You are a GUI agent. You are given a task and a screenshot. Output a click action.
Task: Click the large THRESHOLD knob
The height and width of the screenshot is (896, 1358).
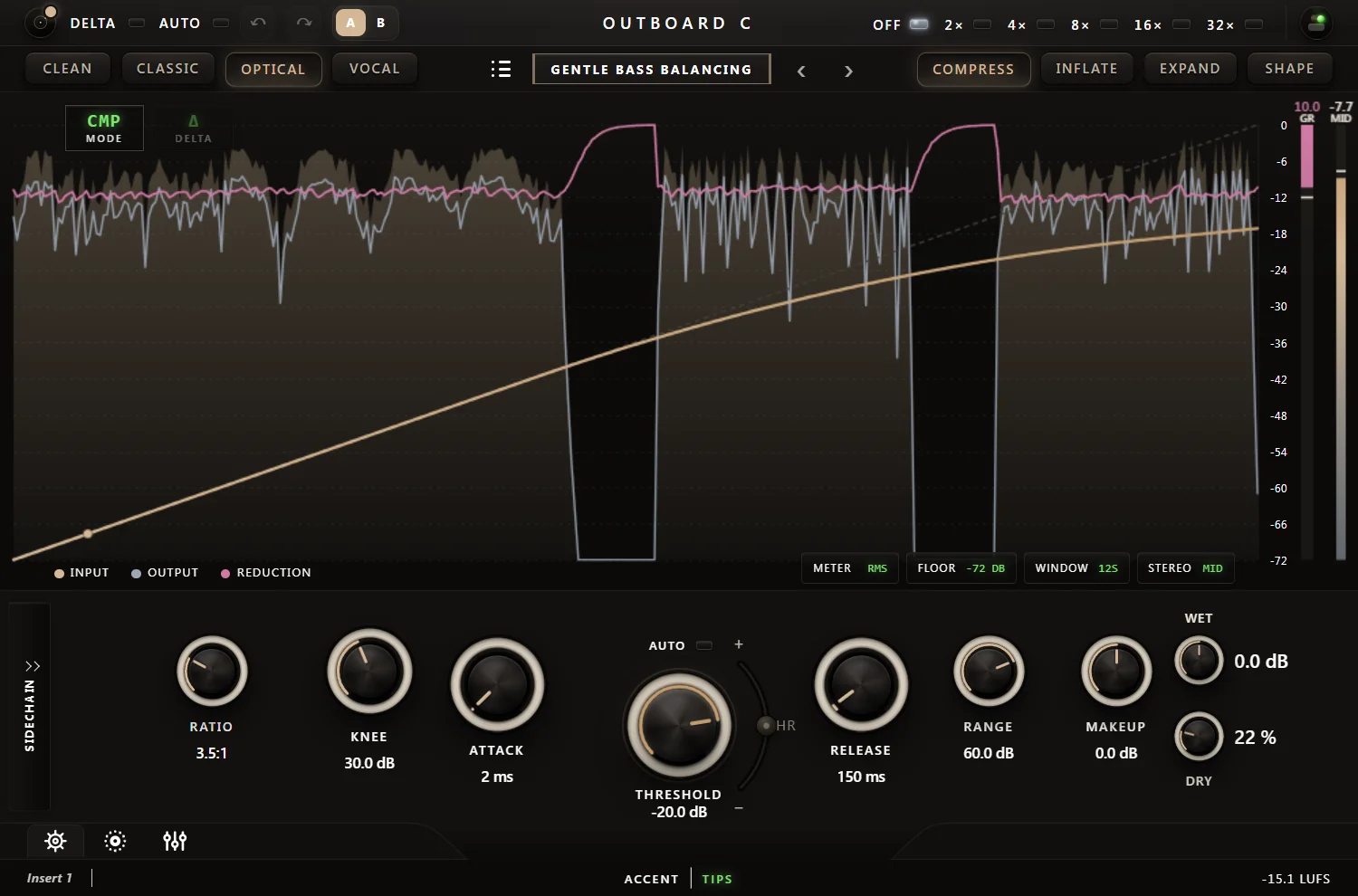[x=679, y=725]
